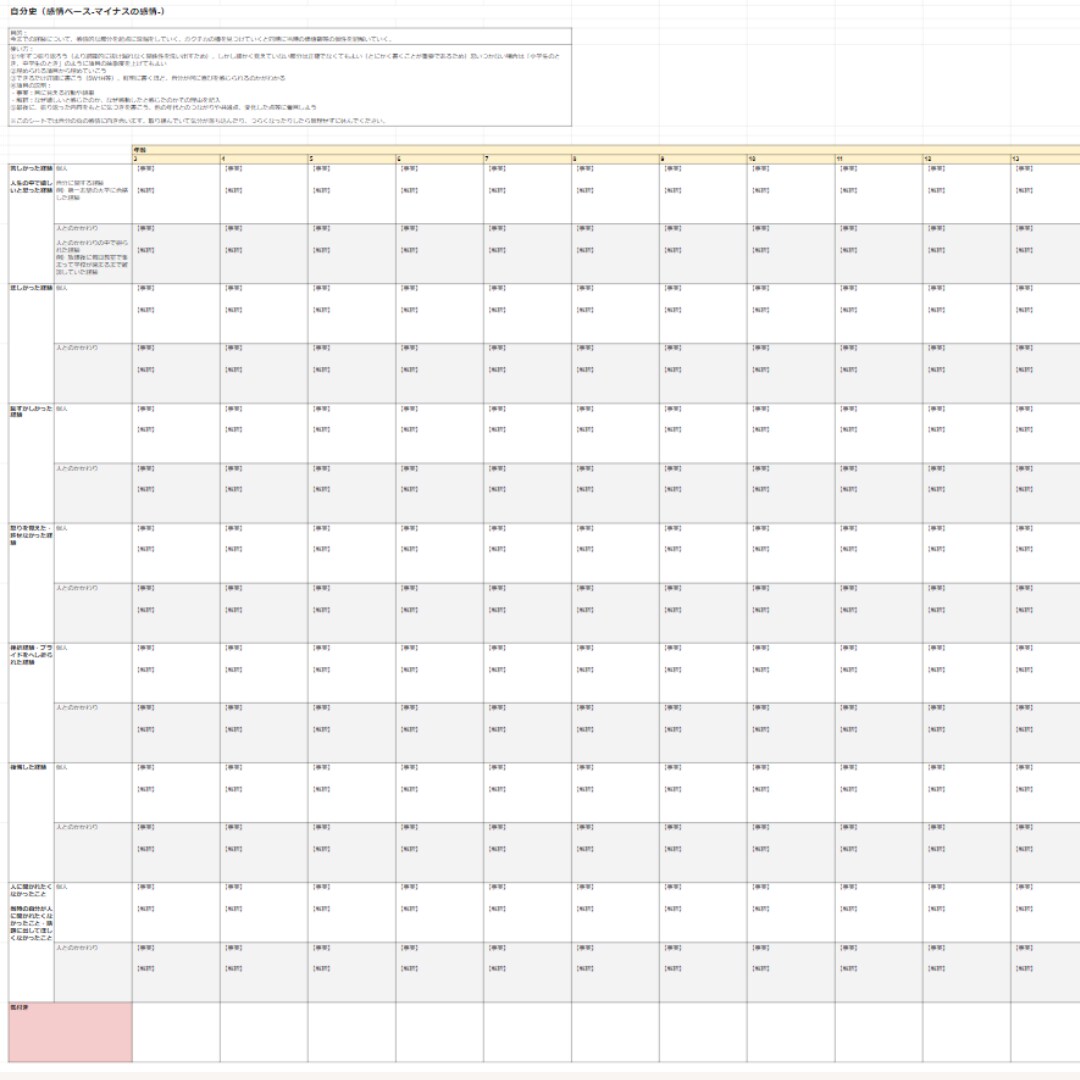Click the 挫折経験・プライドをへし折られた経験 row label

click(x=31, y=654)
